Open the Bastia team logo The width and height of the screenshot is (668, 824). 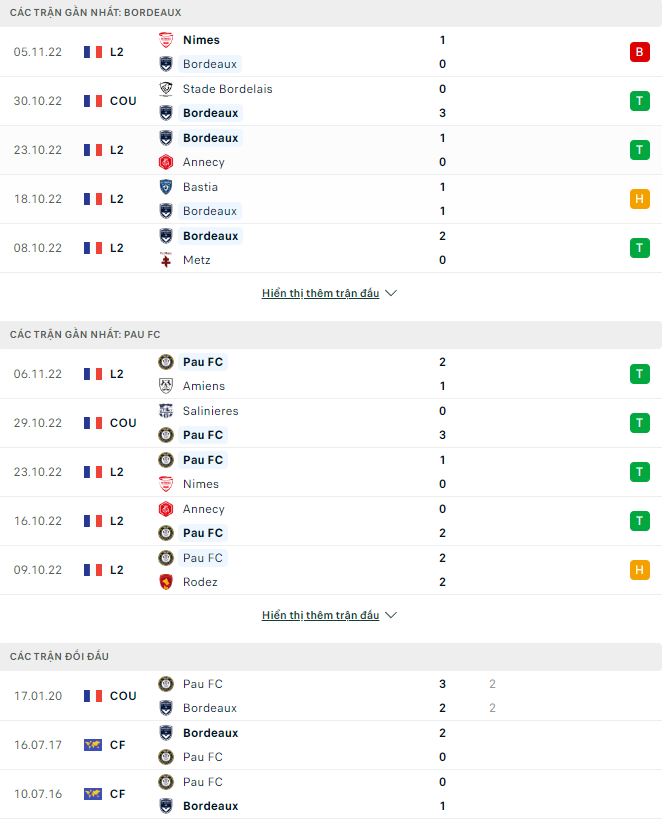click(x=165, y=187)
